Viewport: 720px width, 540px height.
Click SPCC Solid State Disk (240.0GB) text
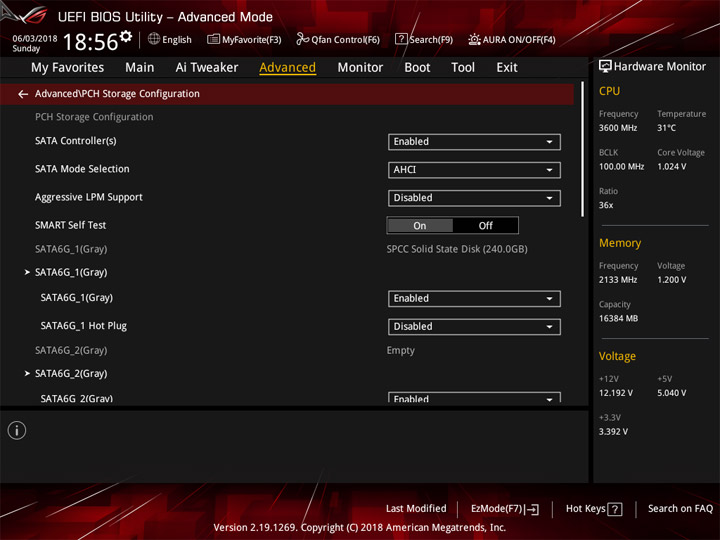tap(457, 249)
